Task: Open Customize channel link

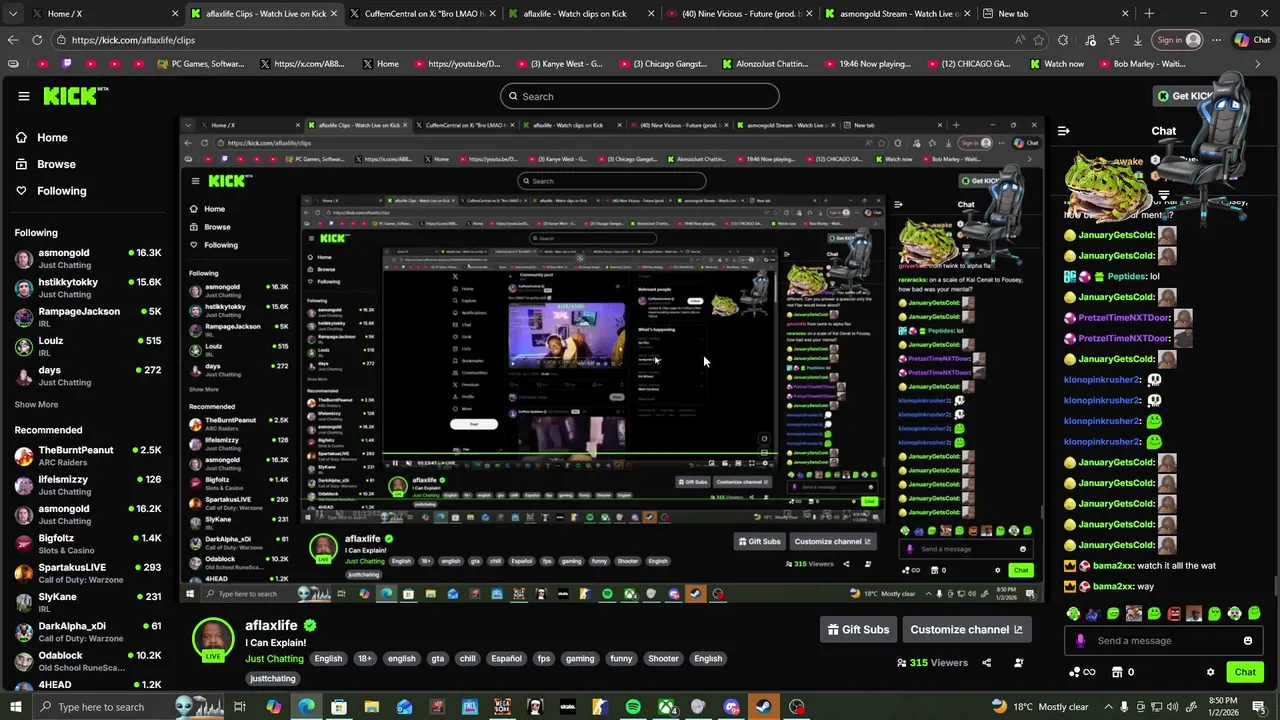Action: click(966, 630)
